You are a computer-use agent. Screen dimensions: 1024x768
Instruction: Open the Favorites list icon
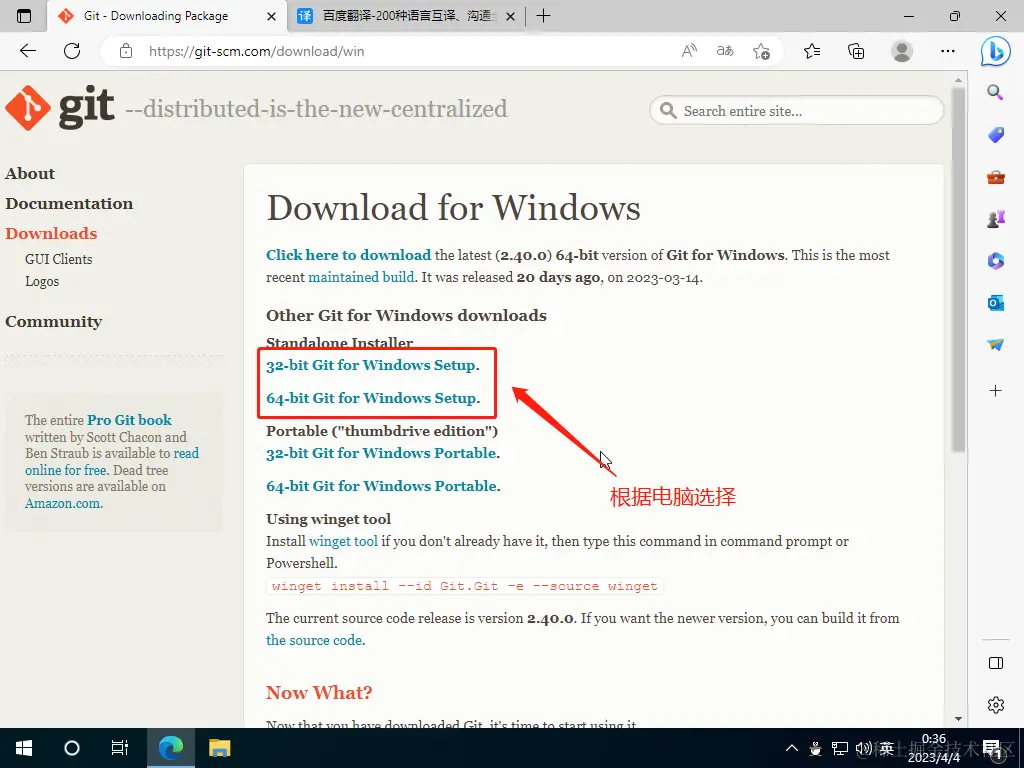click(812, 51)
